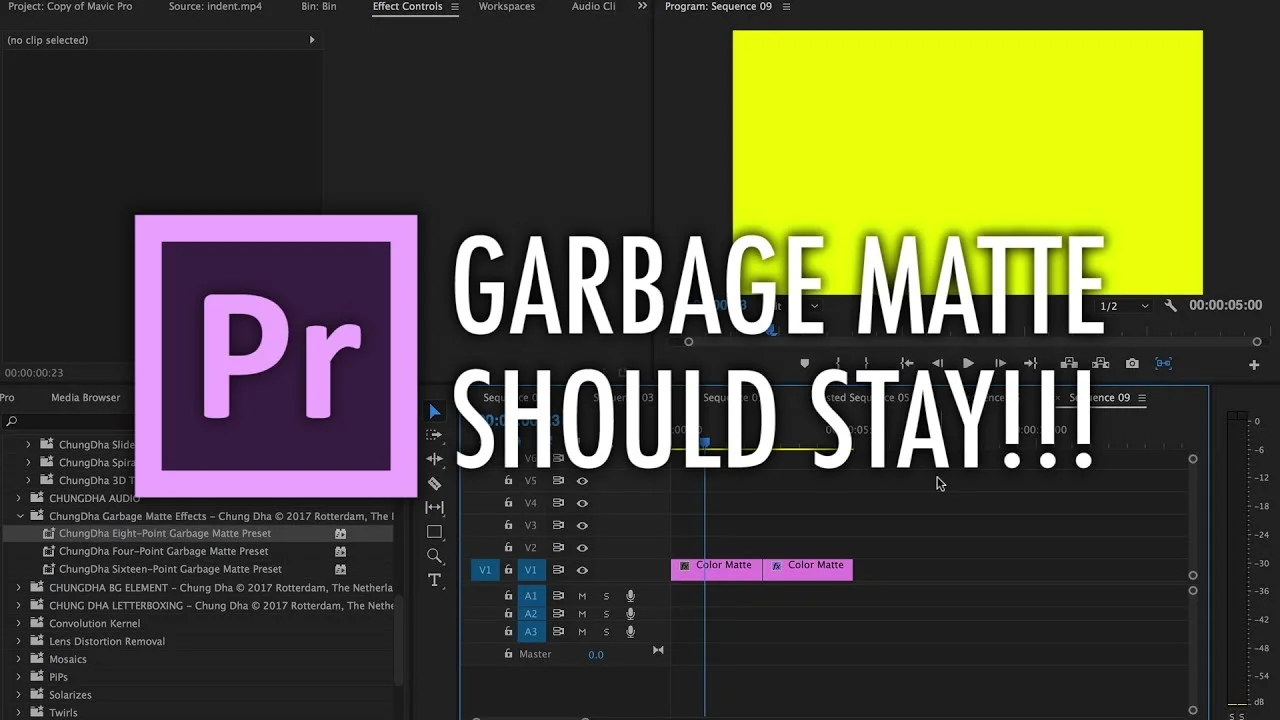Viewport: 1280px width, 720px height.
Task: Select the Track Select Forward tool
Action: click(x=434, y=435)
